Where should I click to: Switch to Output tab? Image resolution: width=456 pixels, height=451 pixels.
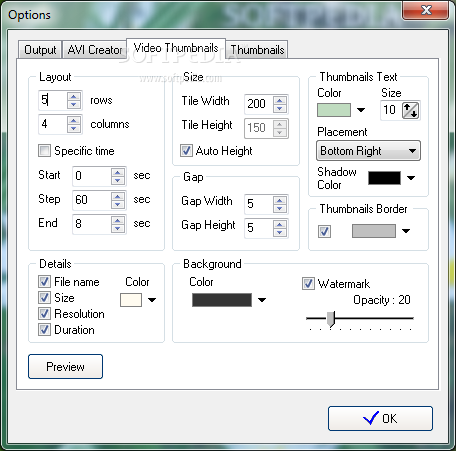(40, 50)
